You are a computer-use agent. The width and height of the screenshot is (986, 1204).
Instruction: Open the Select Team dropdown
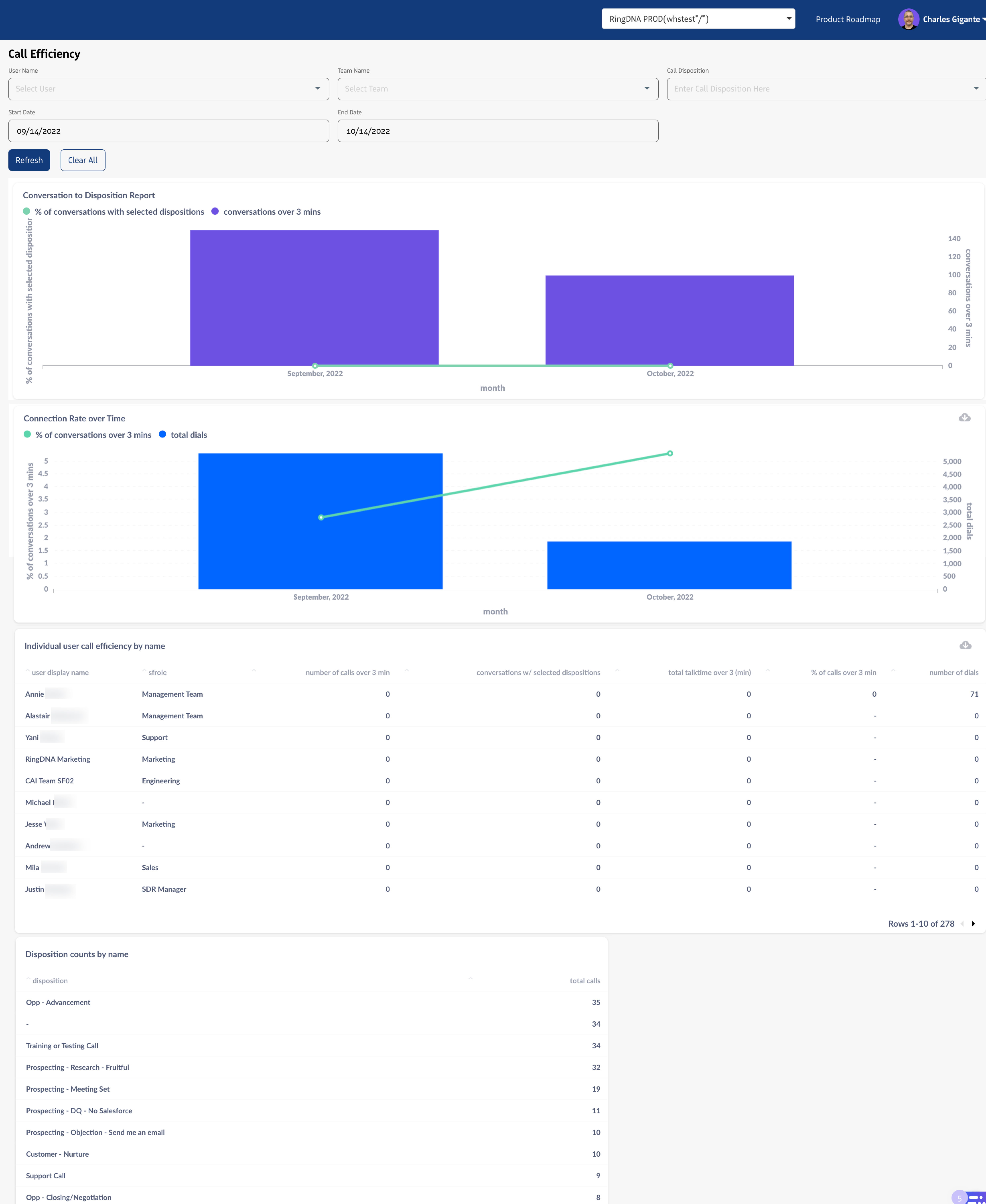point(498,89)
